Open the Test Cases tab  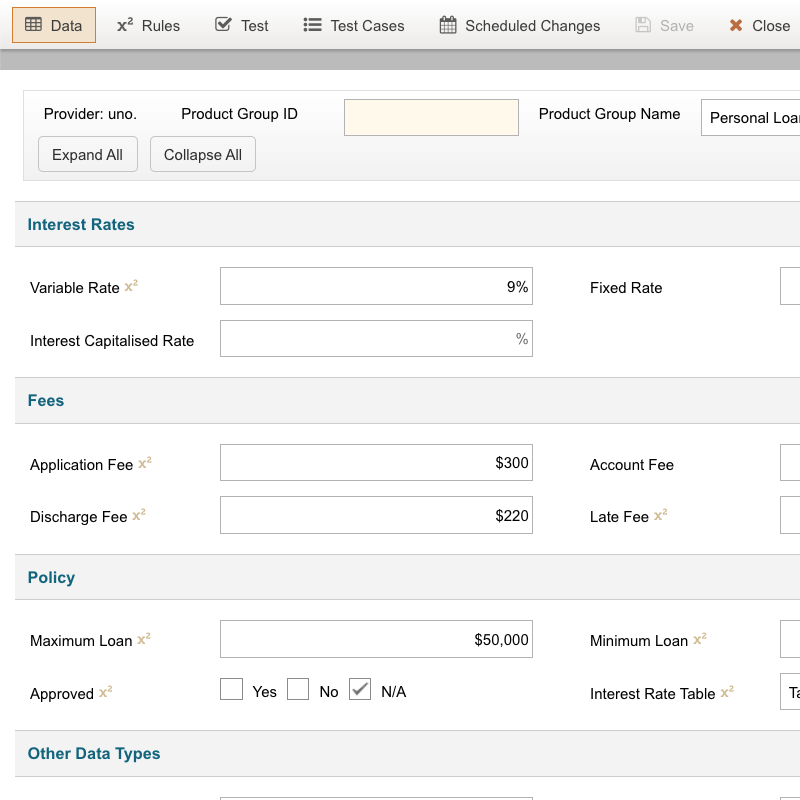click(x=354, y=25)
